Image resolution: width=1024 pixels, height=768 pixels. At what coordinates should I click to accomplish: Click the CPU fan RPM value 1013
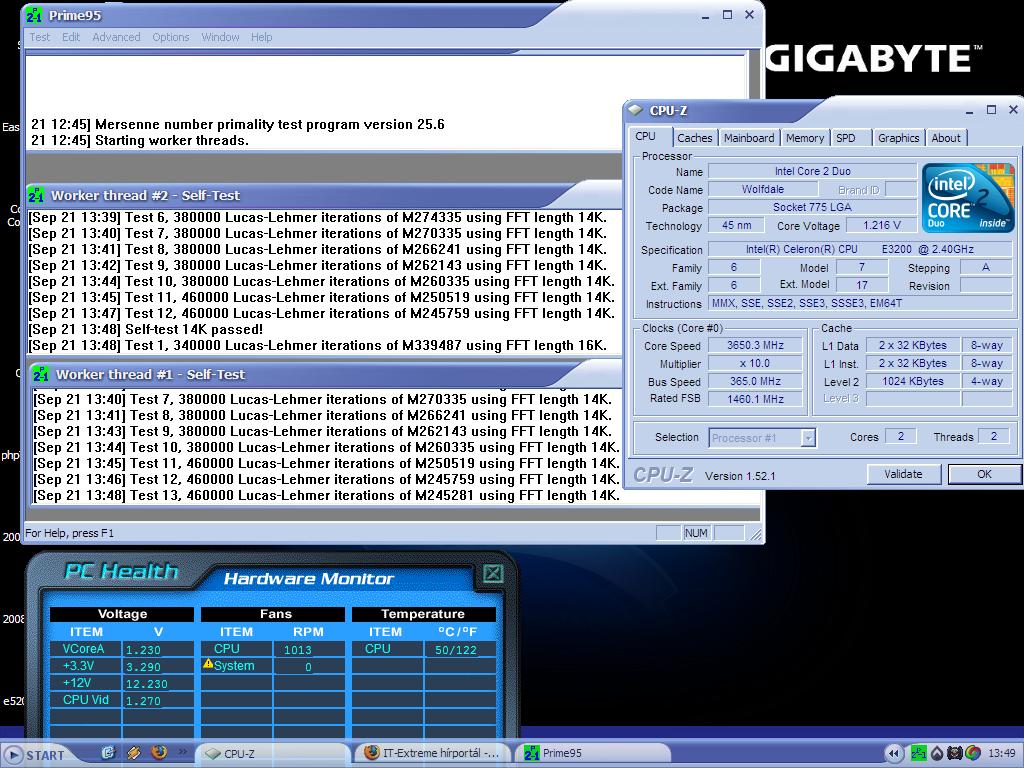[298, 650]
